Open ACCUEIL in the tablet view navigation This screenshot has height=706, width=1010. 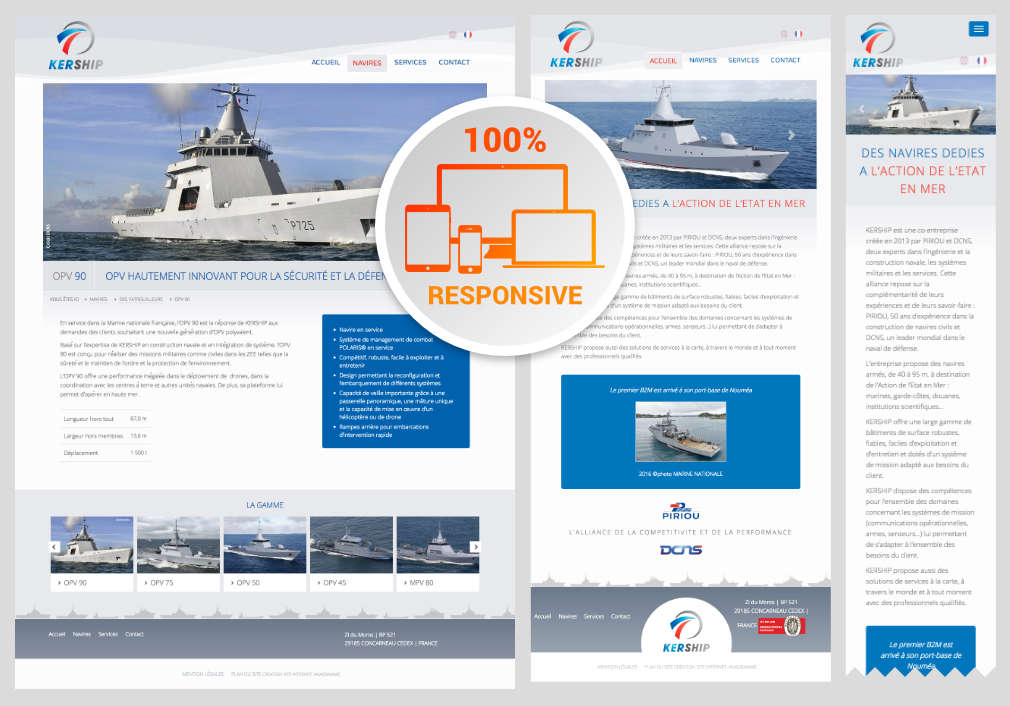click(663, 61)
